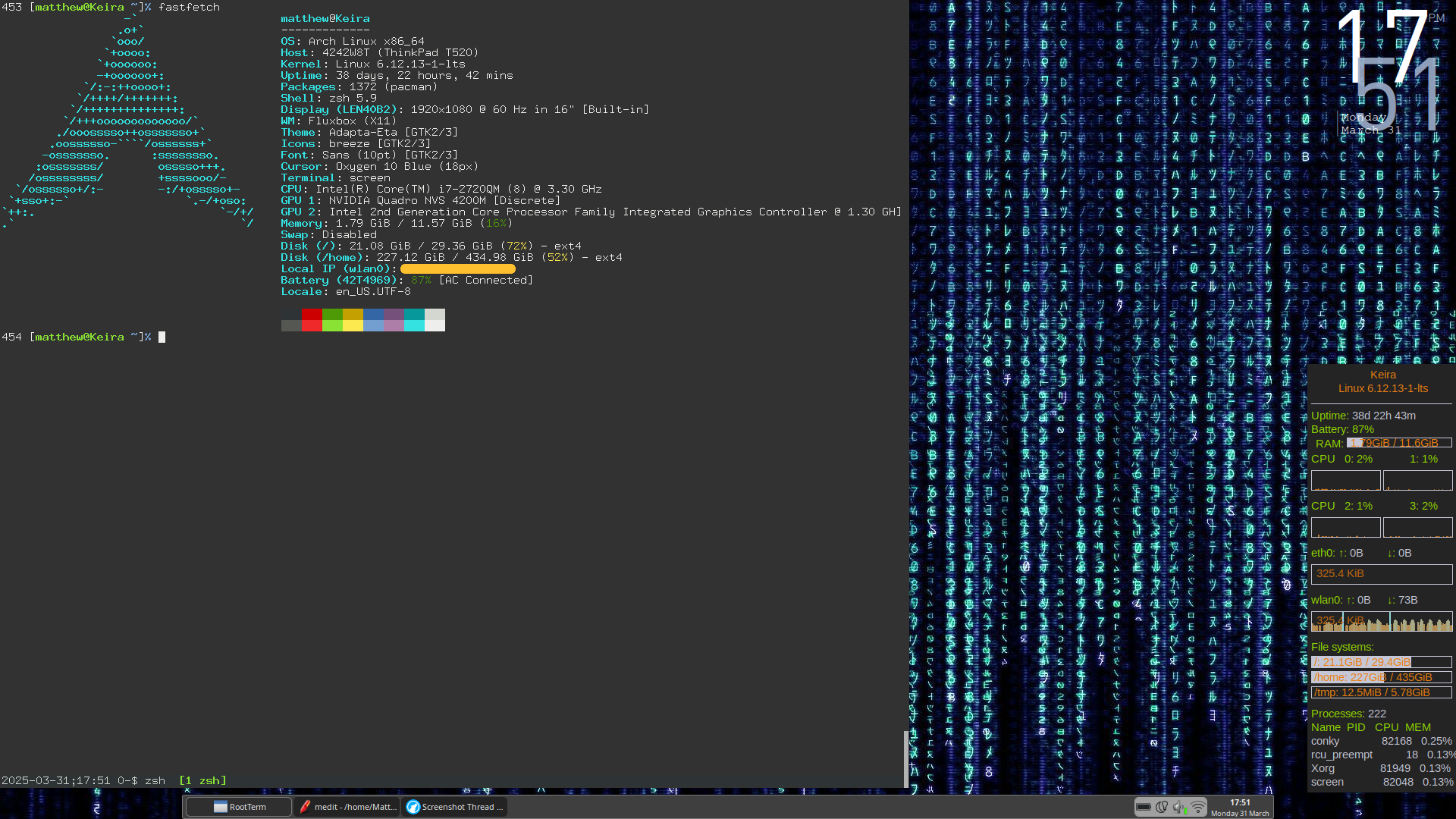Click the terminal cursor at prompt 454
Screen dimensions: 1456x819
162,337
